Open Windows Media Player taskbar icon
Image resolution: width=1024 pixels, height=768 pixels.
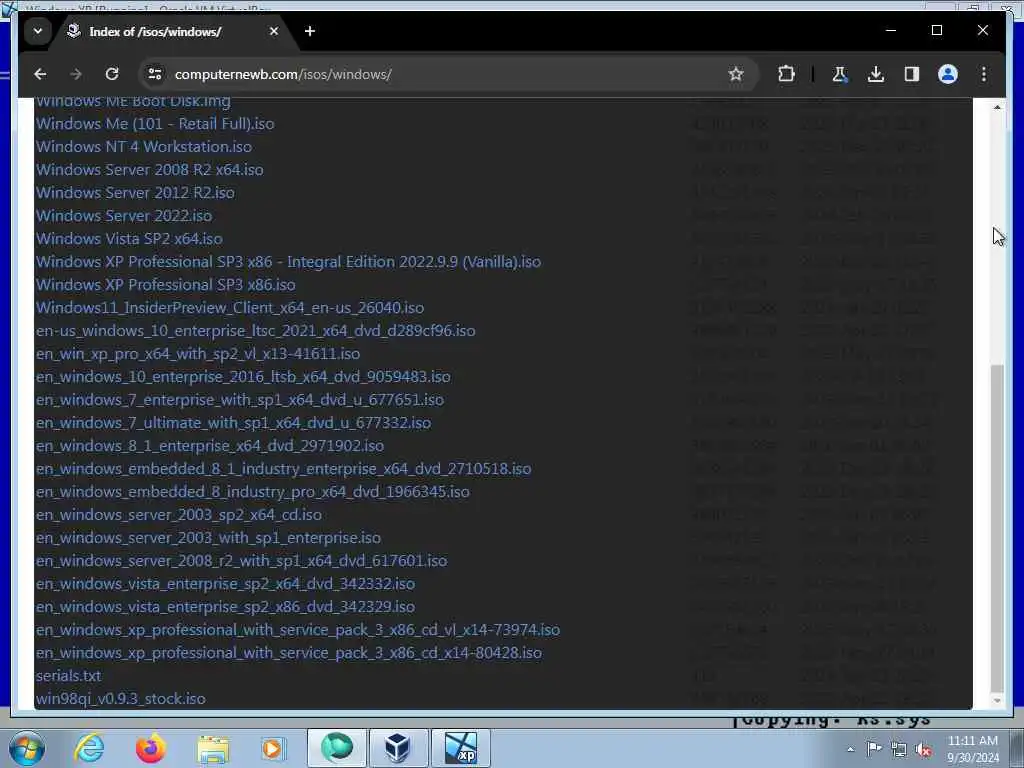[272, 748]
